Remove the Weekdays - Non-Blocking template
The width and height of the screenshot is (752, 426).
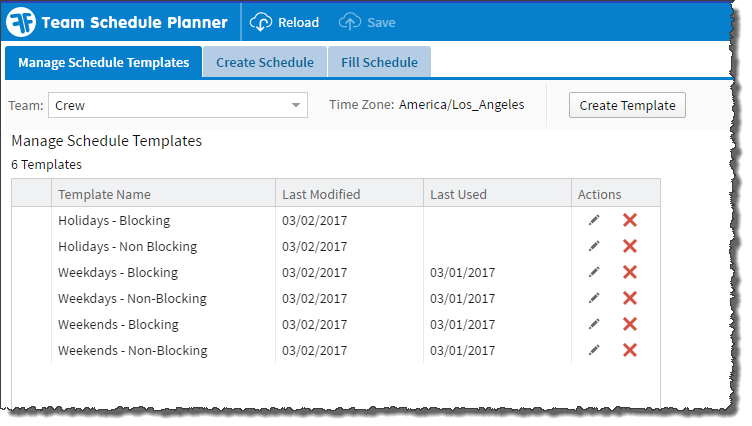(x=630, y=298)
